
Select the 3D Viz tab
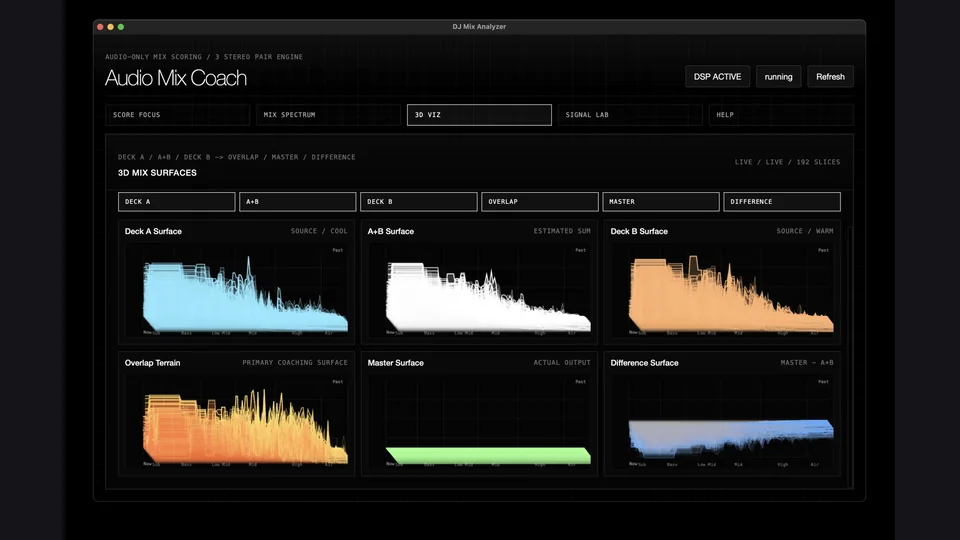(479, 114)
